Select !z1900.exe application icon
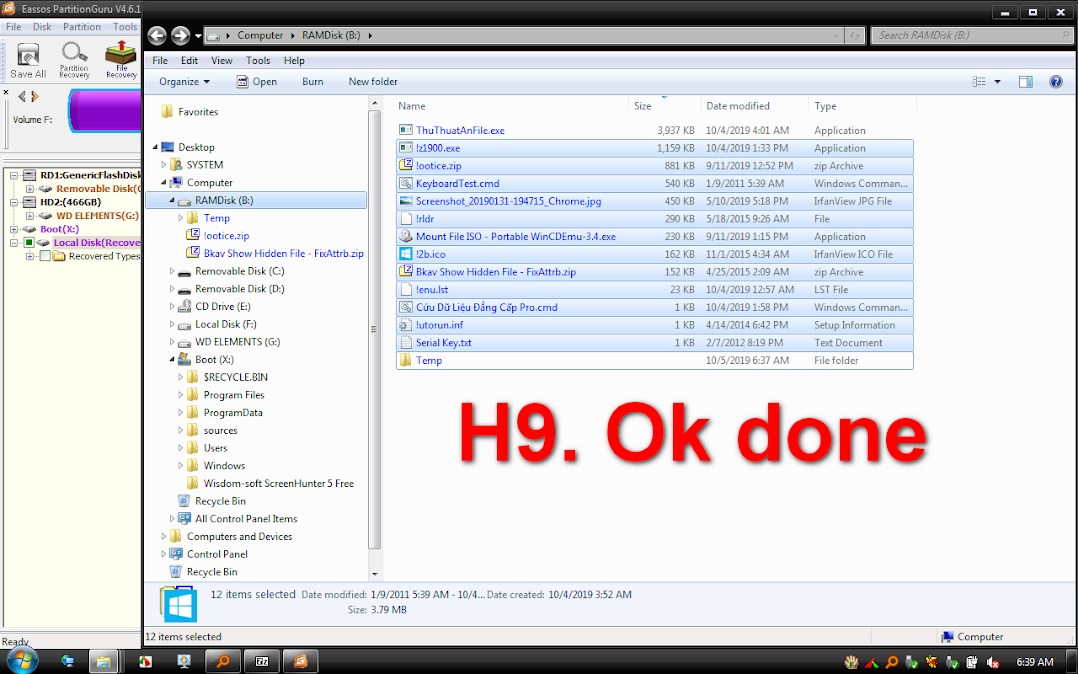1078x674 pixels. (406, 148)
